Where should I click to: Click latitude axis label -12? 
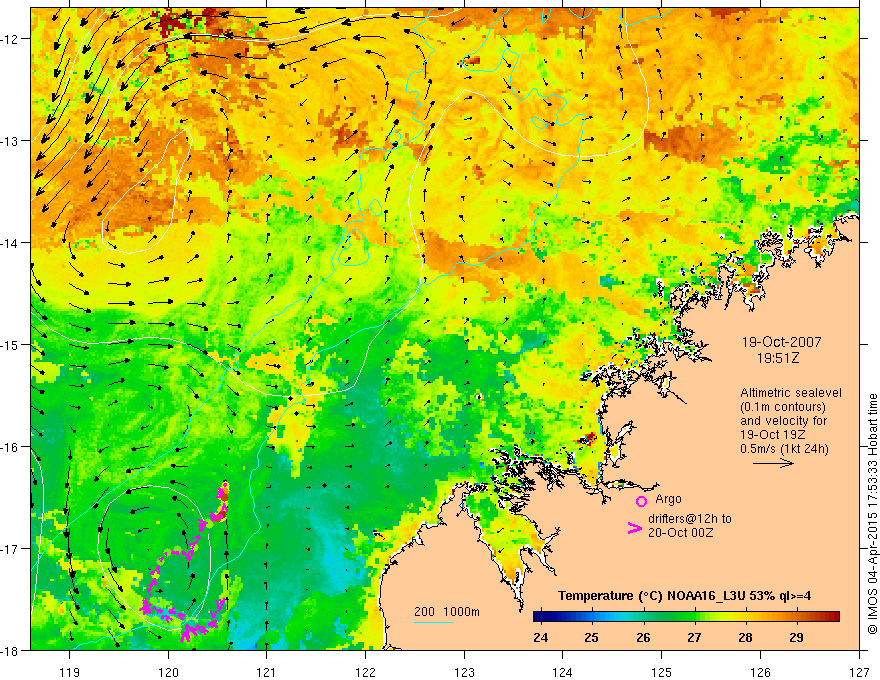click(10, 39)
